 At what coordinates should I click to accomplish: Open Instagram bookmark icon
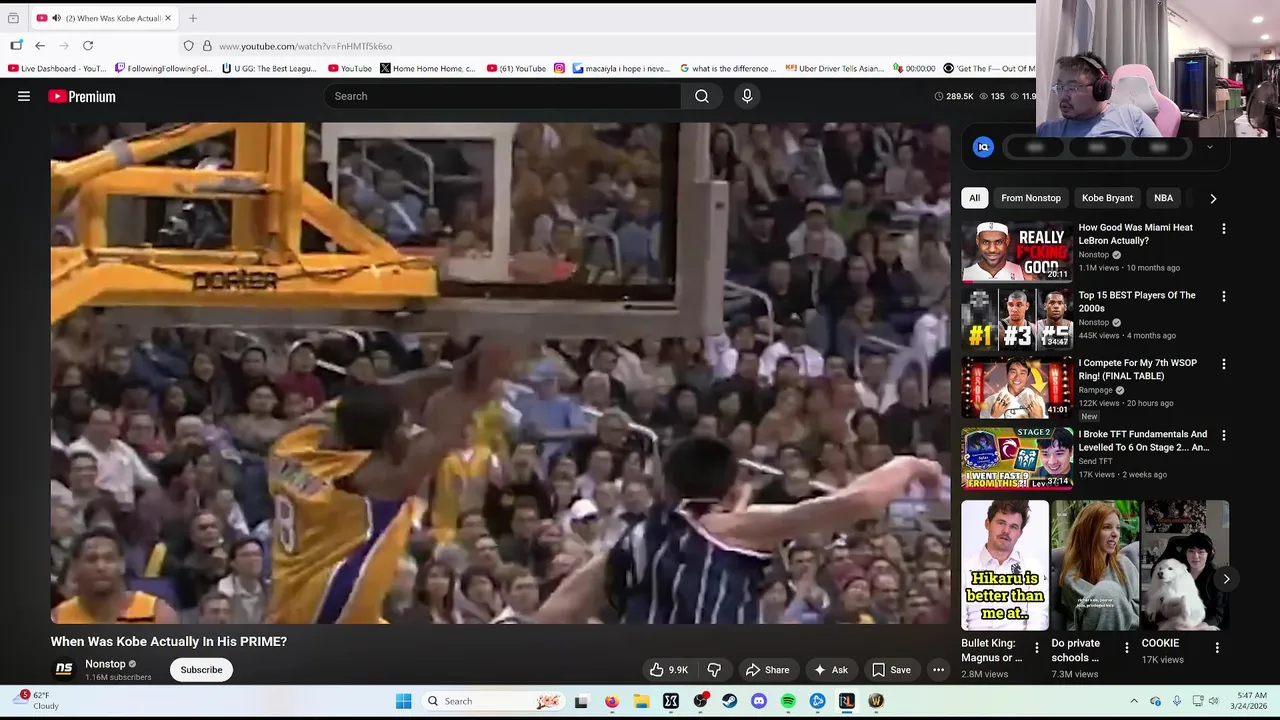[559, 68]
